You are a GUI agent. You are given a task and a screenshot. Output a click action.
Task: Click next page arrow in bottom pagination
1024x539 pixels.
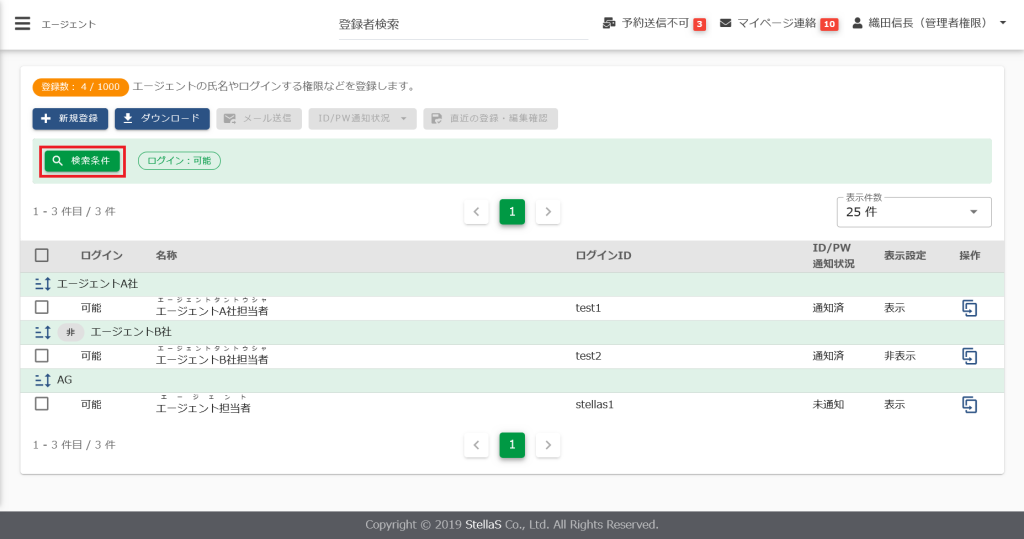tap(547, 445)
